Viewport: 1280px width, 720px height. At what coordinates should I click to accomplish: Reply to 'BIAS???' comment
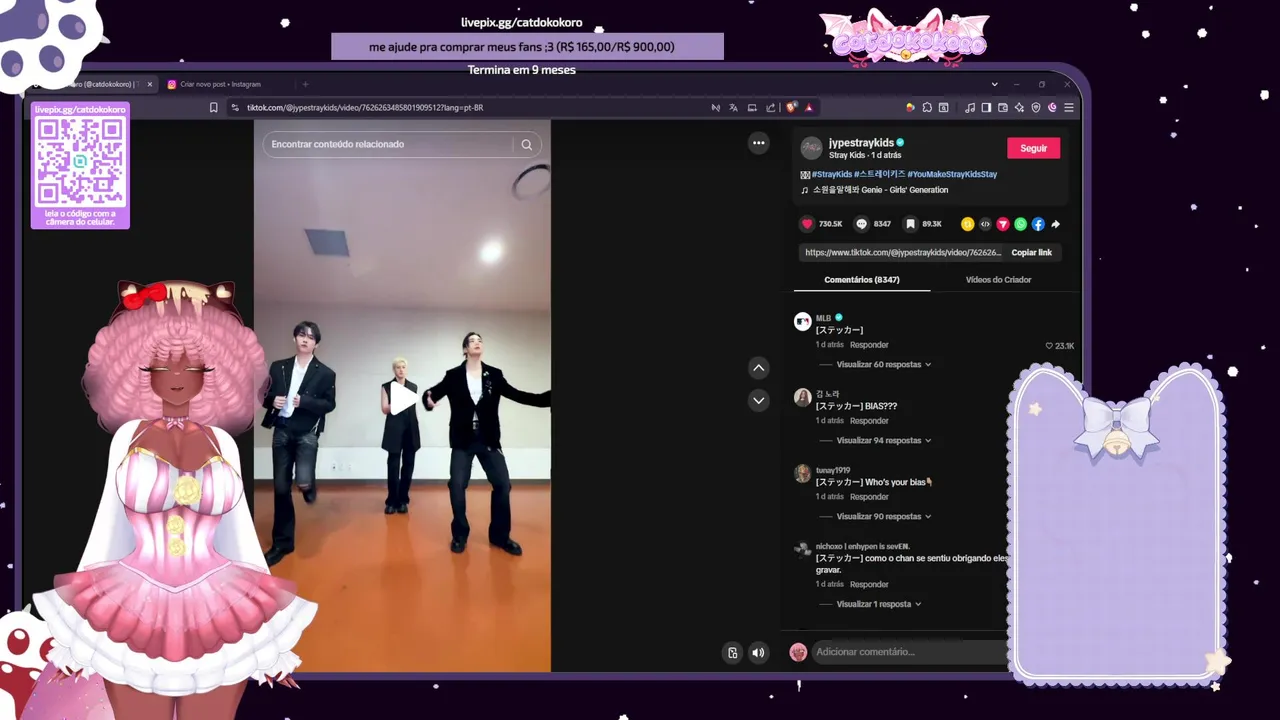[869, 421]
